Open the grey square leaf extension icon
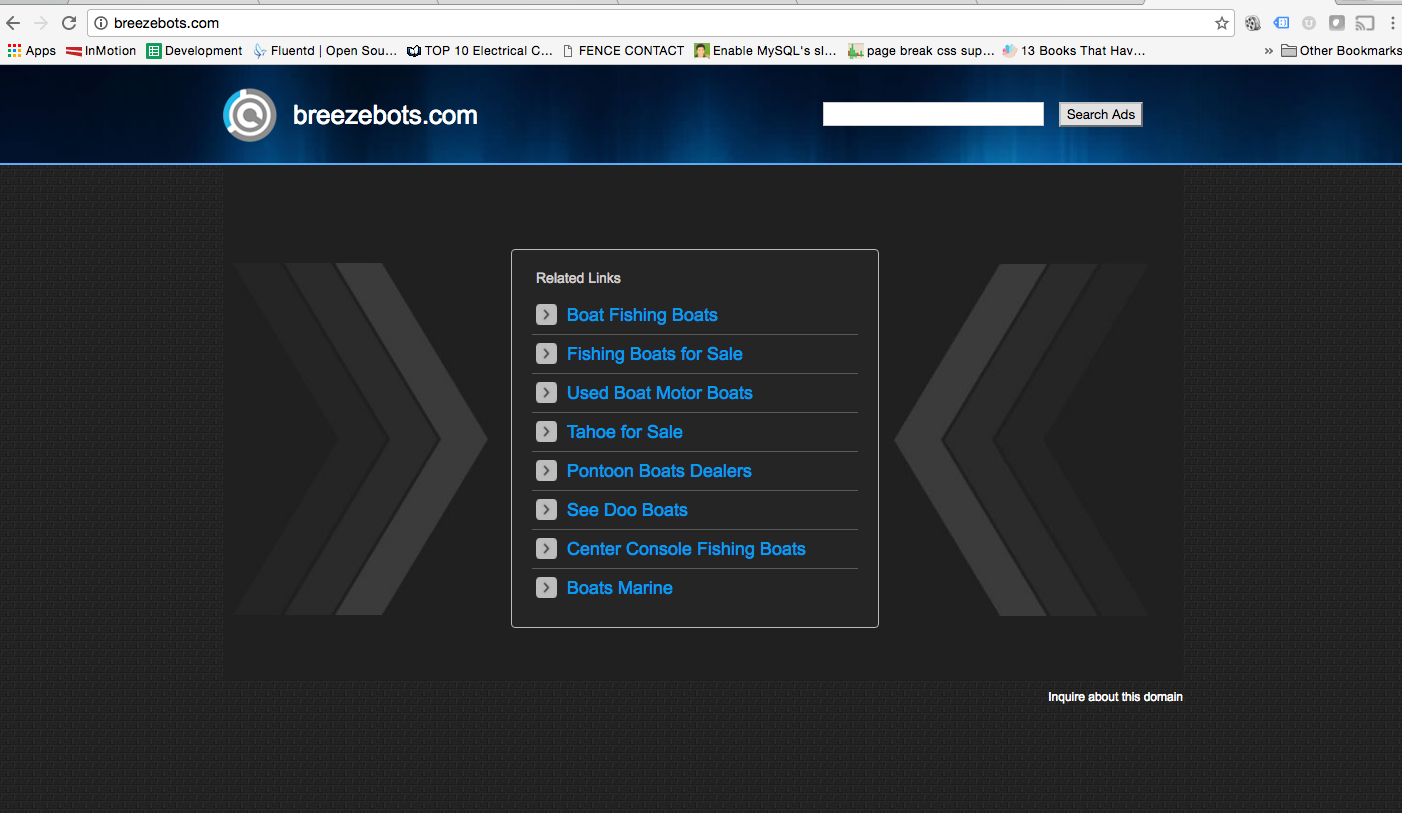This screenshot has height=813, width=1402. click(x=1337, y=23)
